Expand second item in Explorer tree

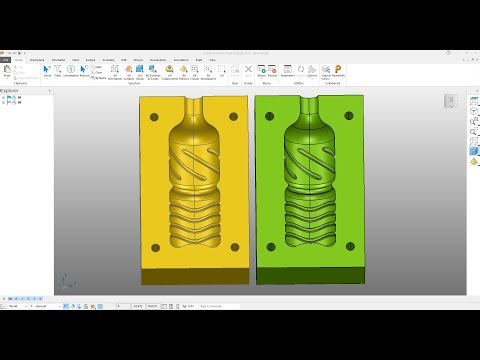click(3, 103)
